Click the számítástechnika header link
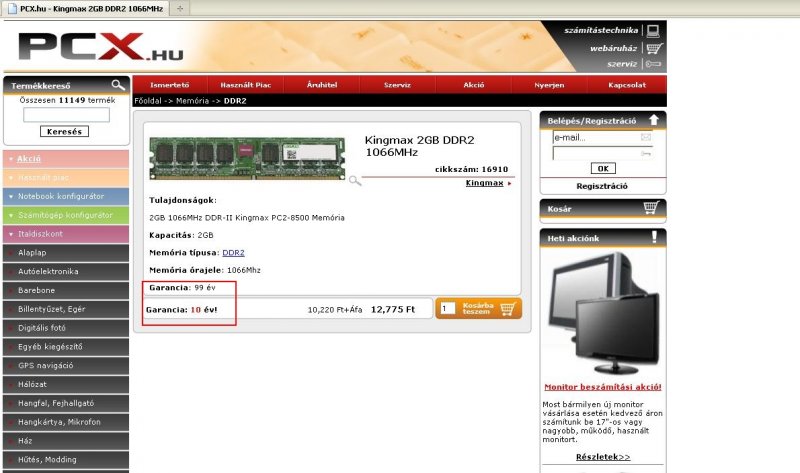The height and width of the screenshot is (473, 800). click(601, 31)
